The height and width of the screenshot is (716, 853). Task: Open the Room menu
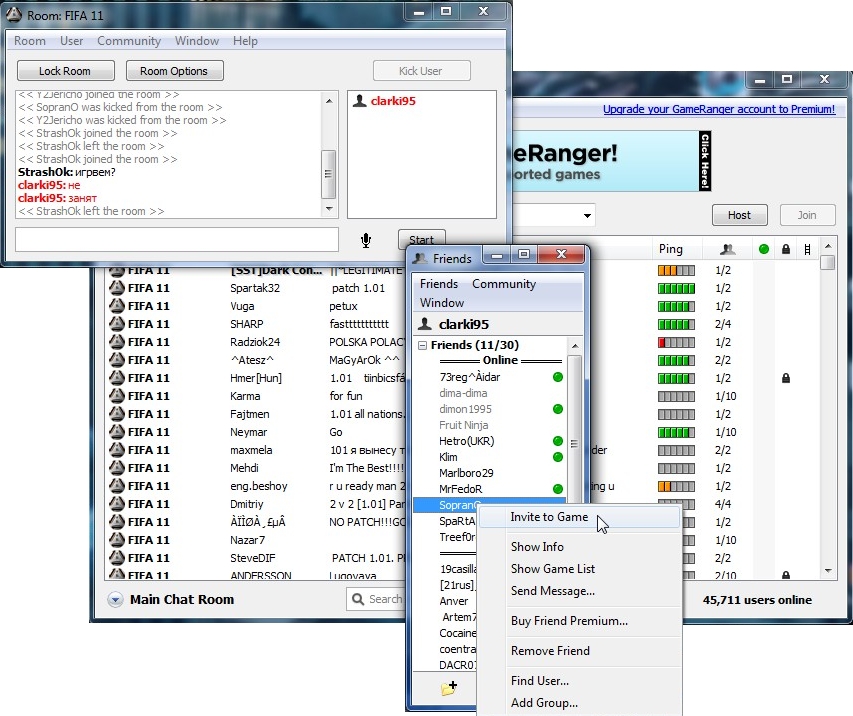[x=30, y=41]
